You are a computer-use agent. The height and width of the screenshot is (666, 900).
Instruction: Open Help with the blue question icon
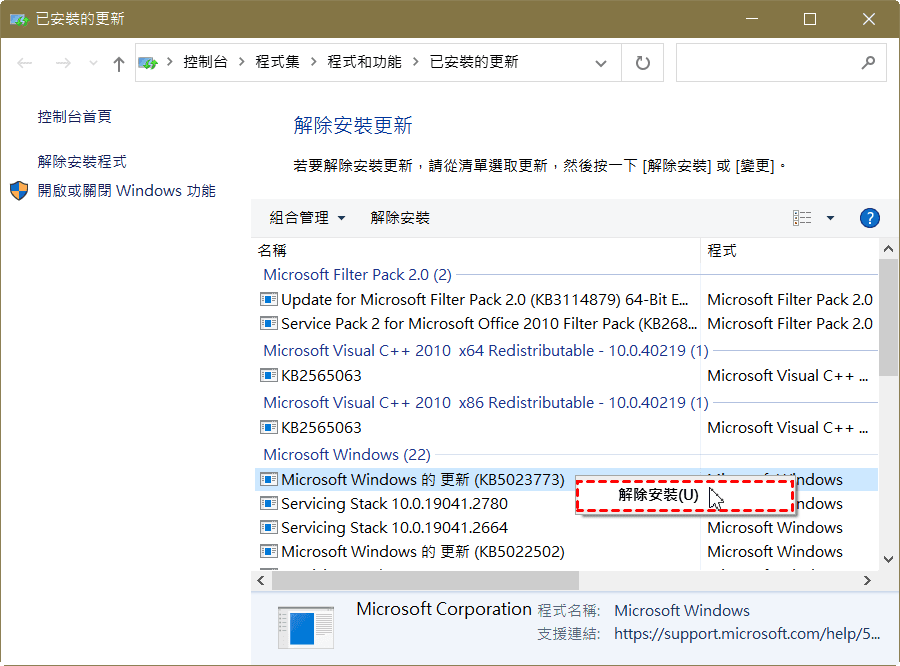pyautogui.click(x=870, y=218)
